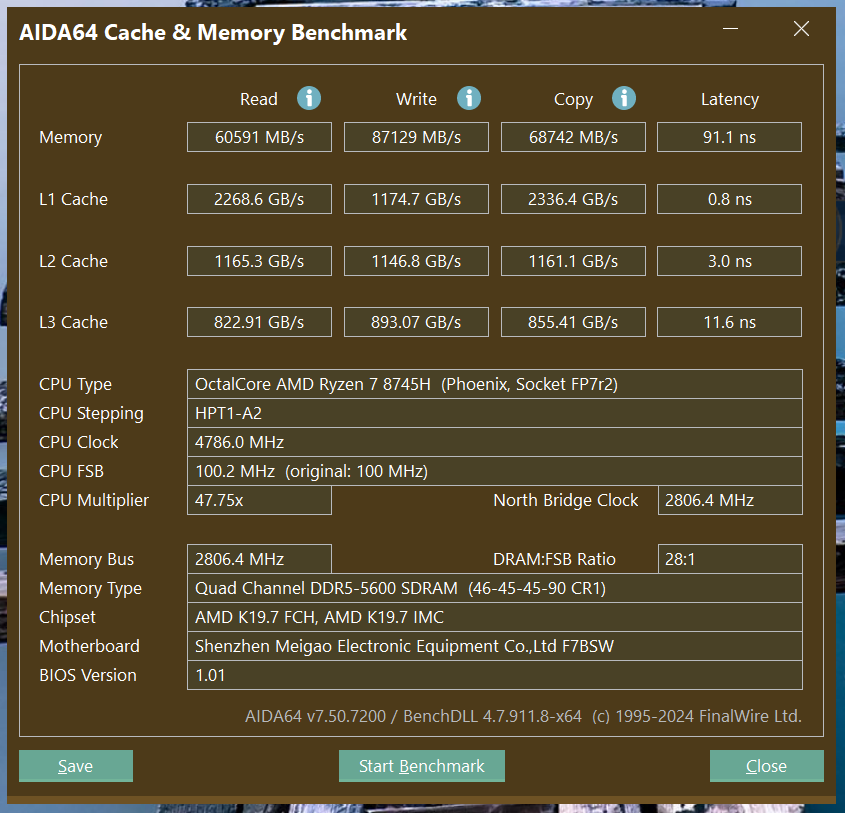Click the CPU FSB label
Viewport: 845px width, 813px height.
(x=71, y=471)
